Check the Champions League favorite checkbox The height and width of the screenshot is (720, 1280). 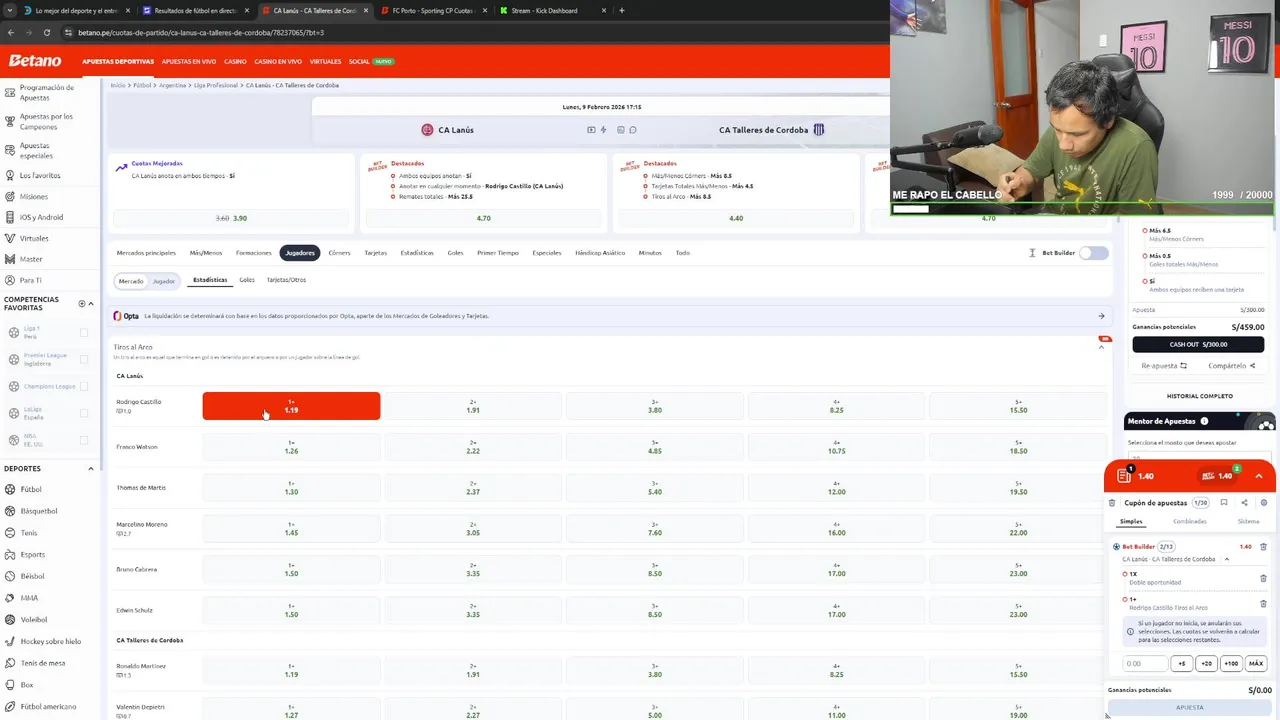pos(83,386)
